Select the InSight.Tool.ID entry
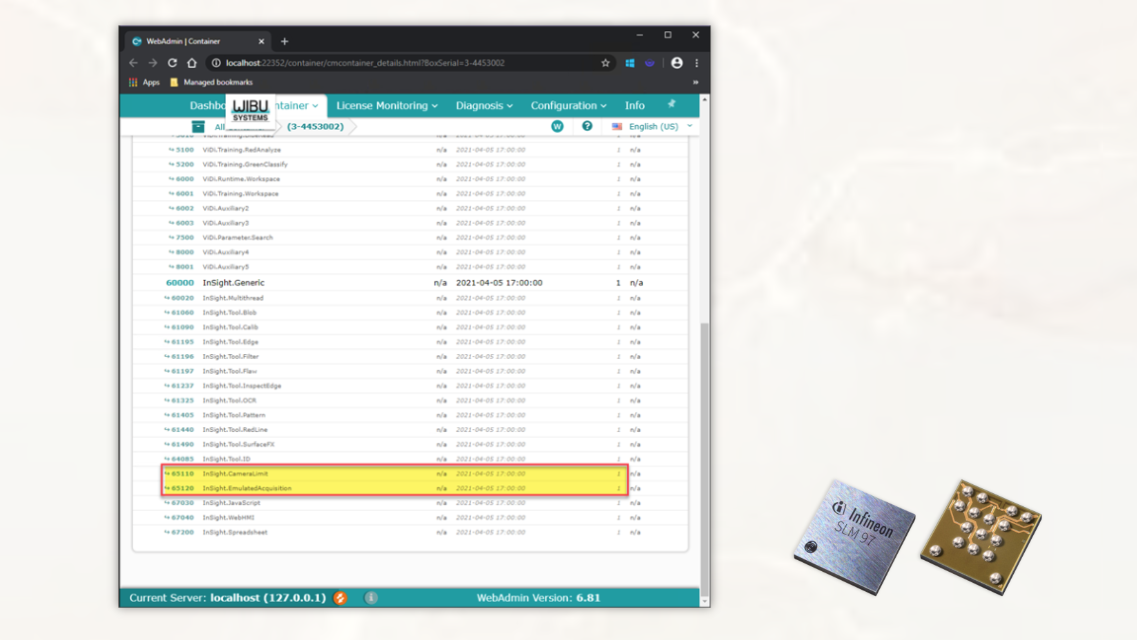The height and width of the screenshot is (640, 1137). 226,459
